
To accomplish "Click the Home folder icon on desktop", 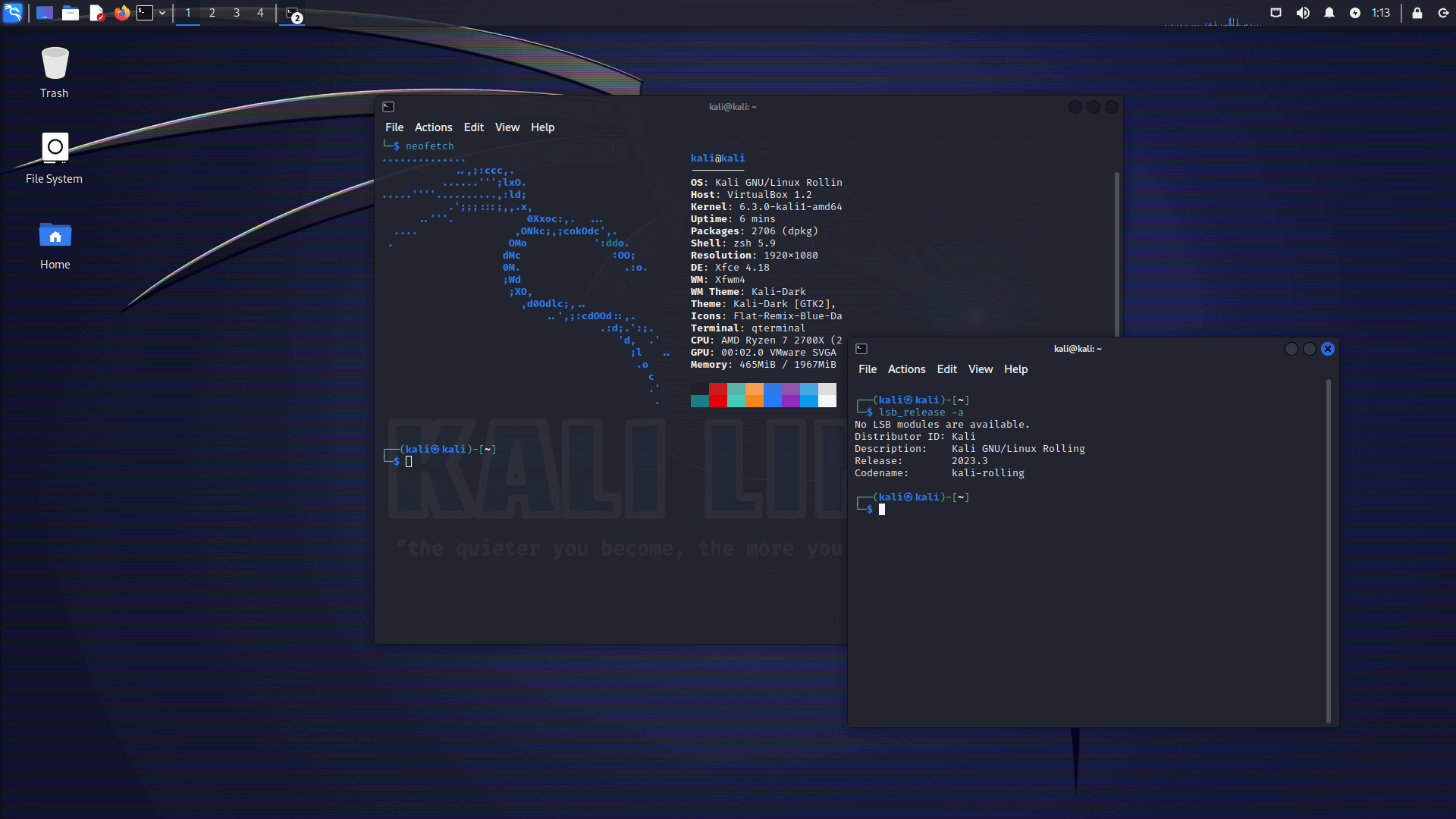I will [x=54, y=236].
